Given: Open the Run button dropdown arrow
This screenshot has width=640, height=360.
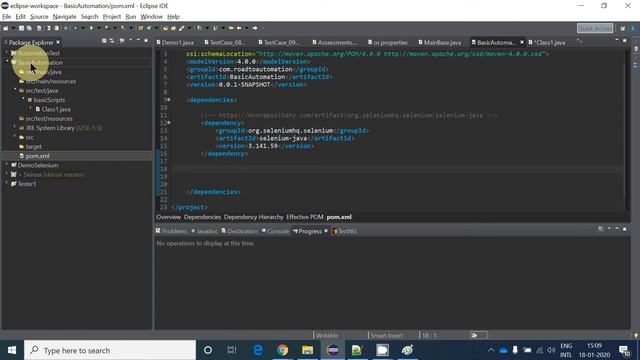Looking at the screenshot, I should pos(98,28).
